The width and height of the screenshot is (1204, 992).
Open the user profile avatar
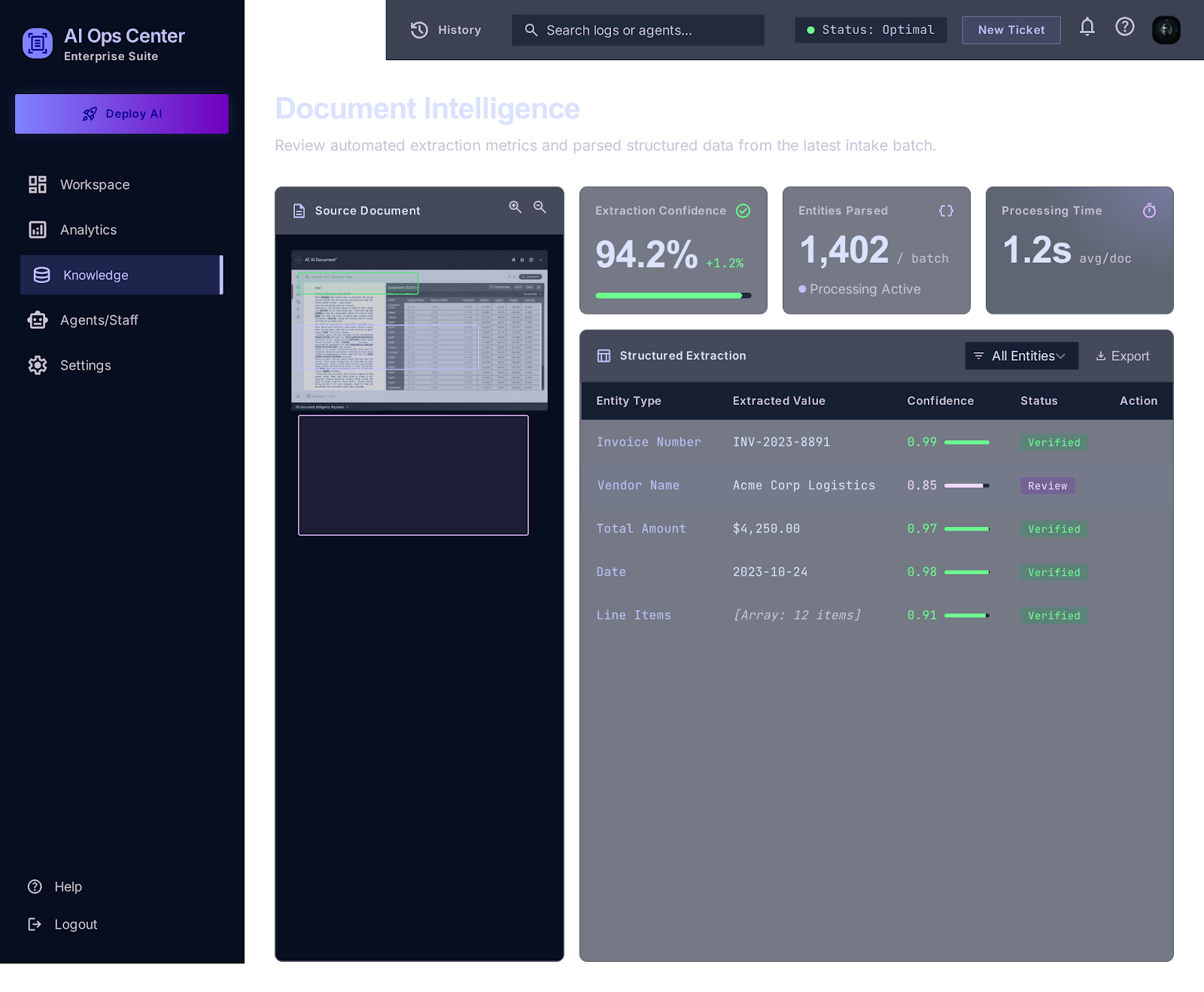[x=1166, y=30]
